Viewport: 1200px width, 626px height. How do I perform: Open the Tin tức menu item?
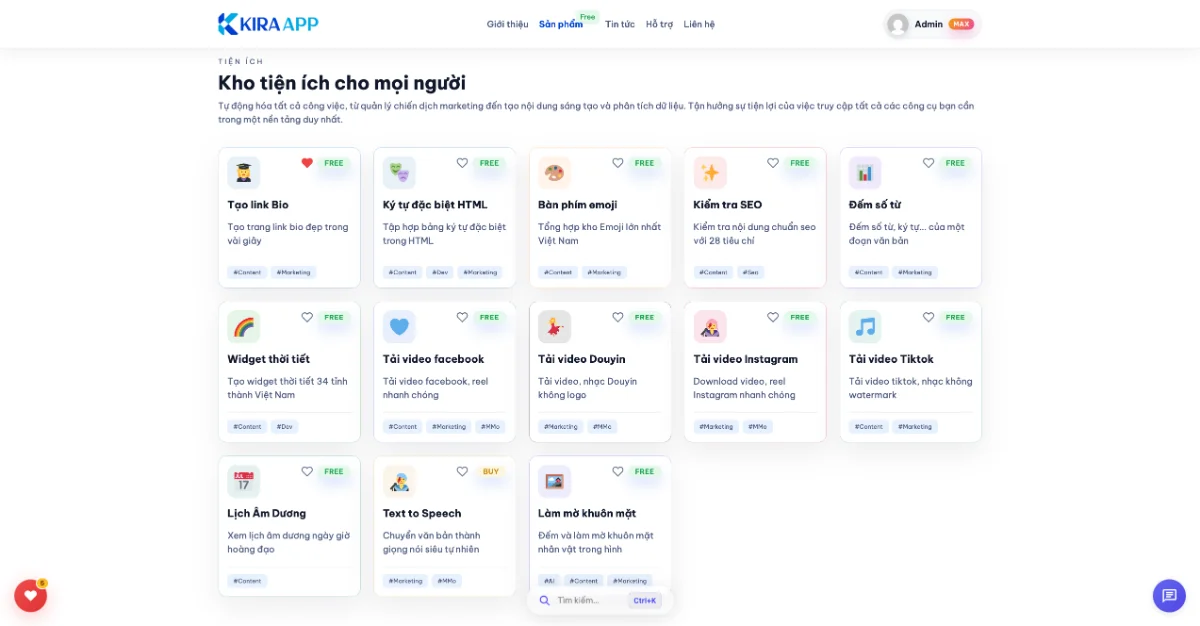(620, 23)
